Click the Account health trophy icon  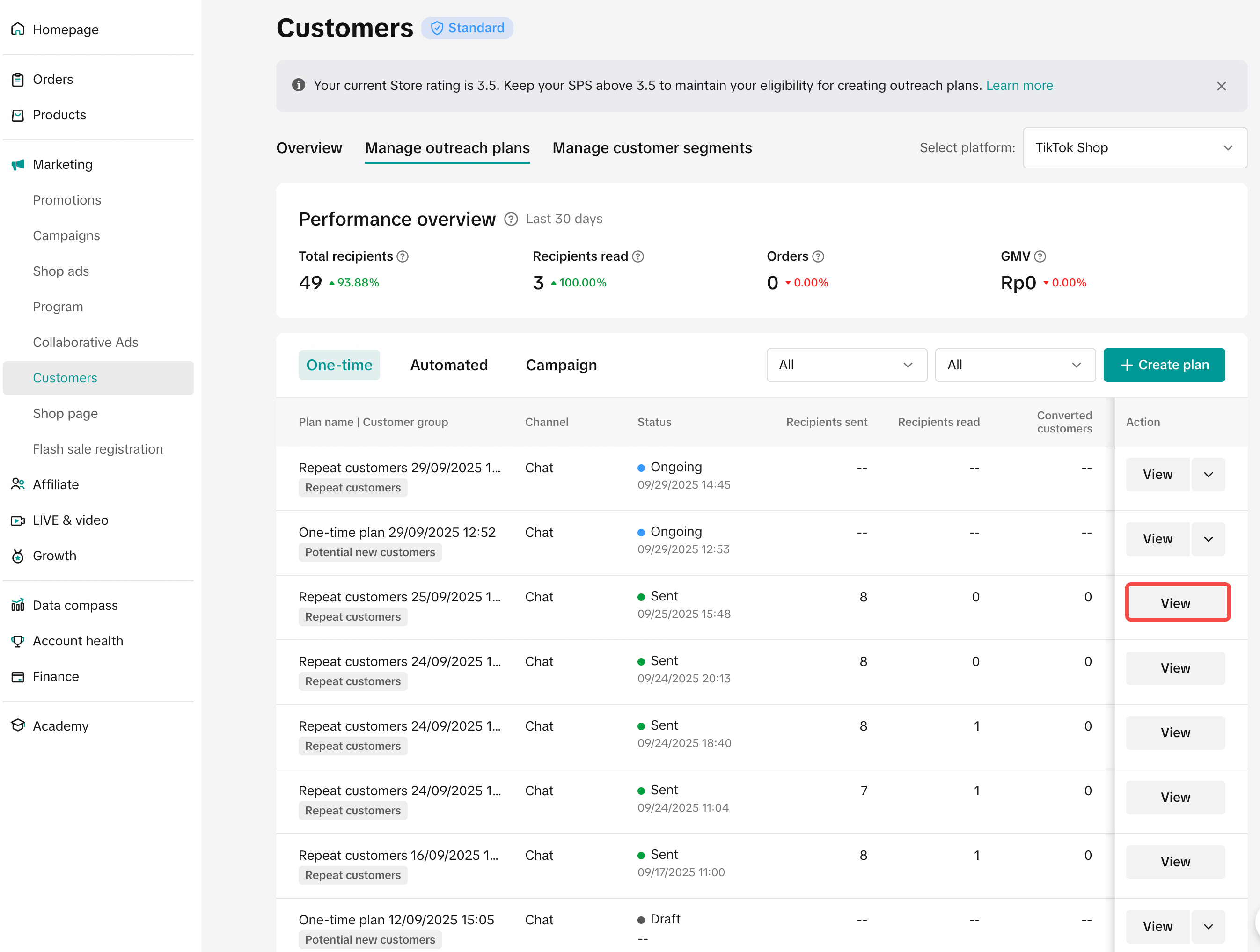[x=18, y=641]
